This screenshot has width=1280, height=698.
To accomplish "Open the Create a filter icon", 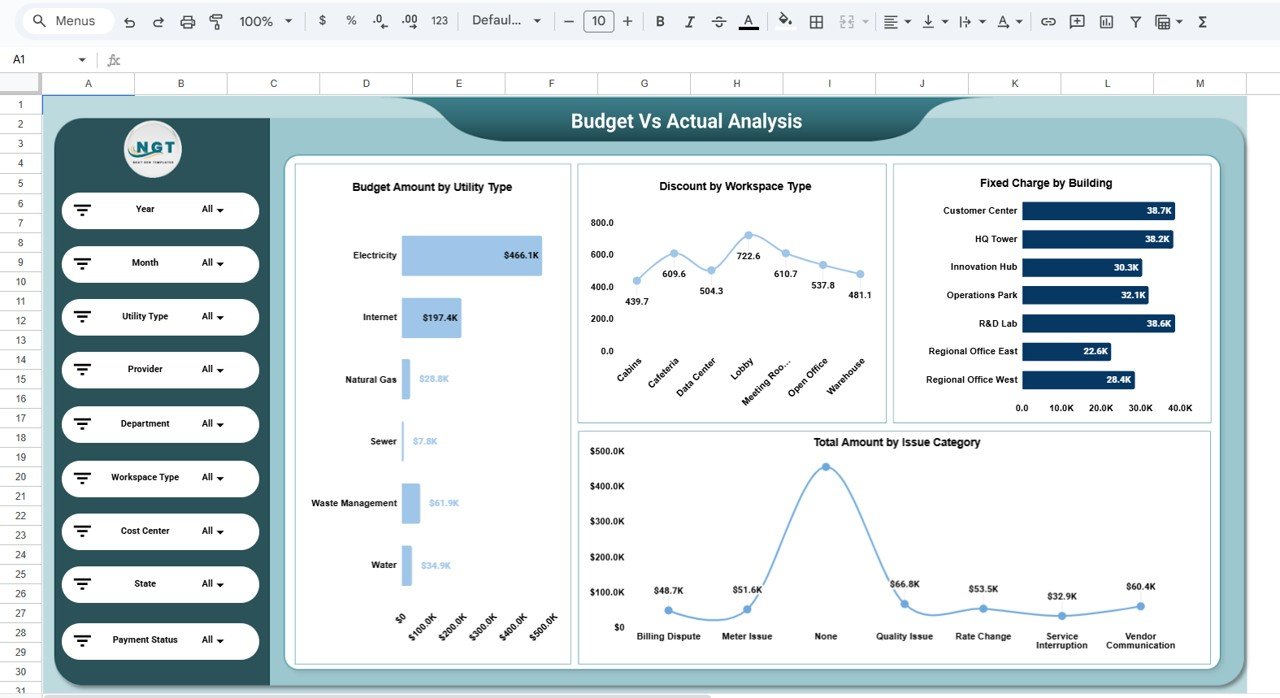I will coord(1135,20).
